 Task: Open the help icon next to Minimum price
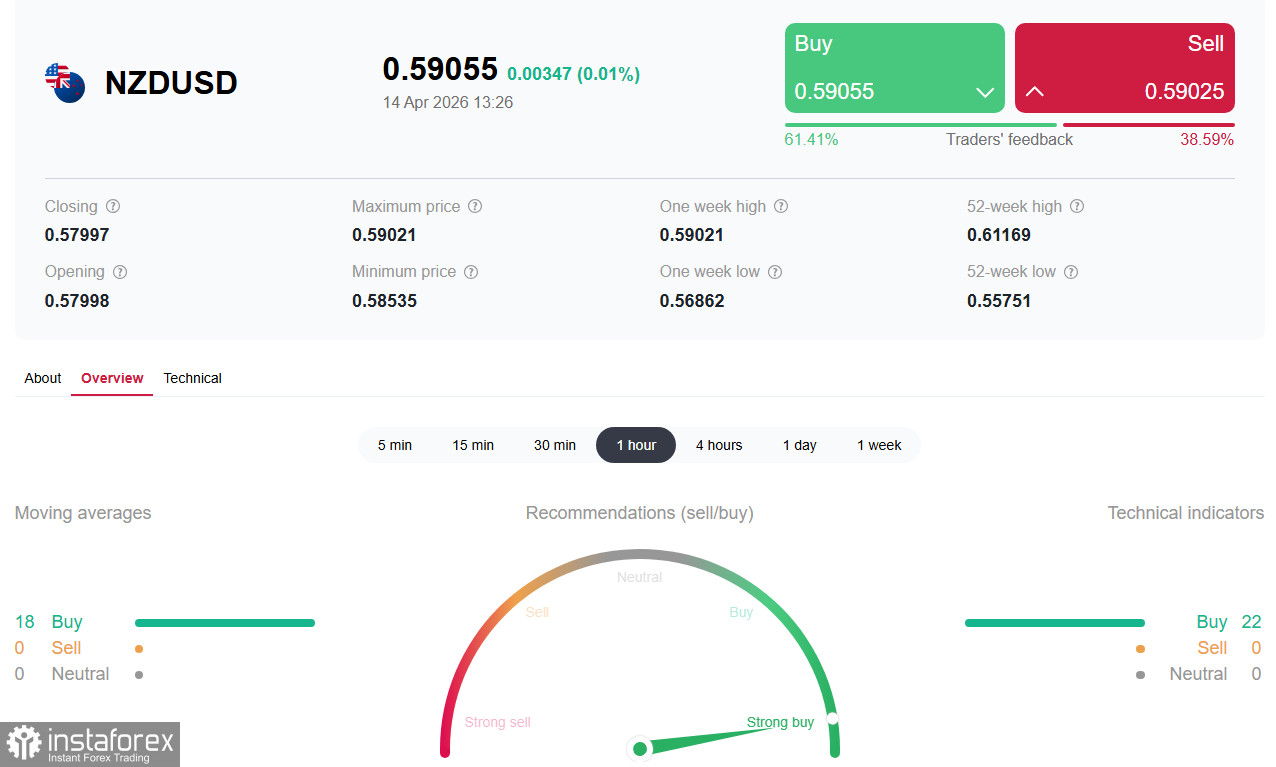[x=471, y=272]
